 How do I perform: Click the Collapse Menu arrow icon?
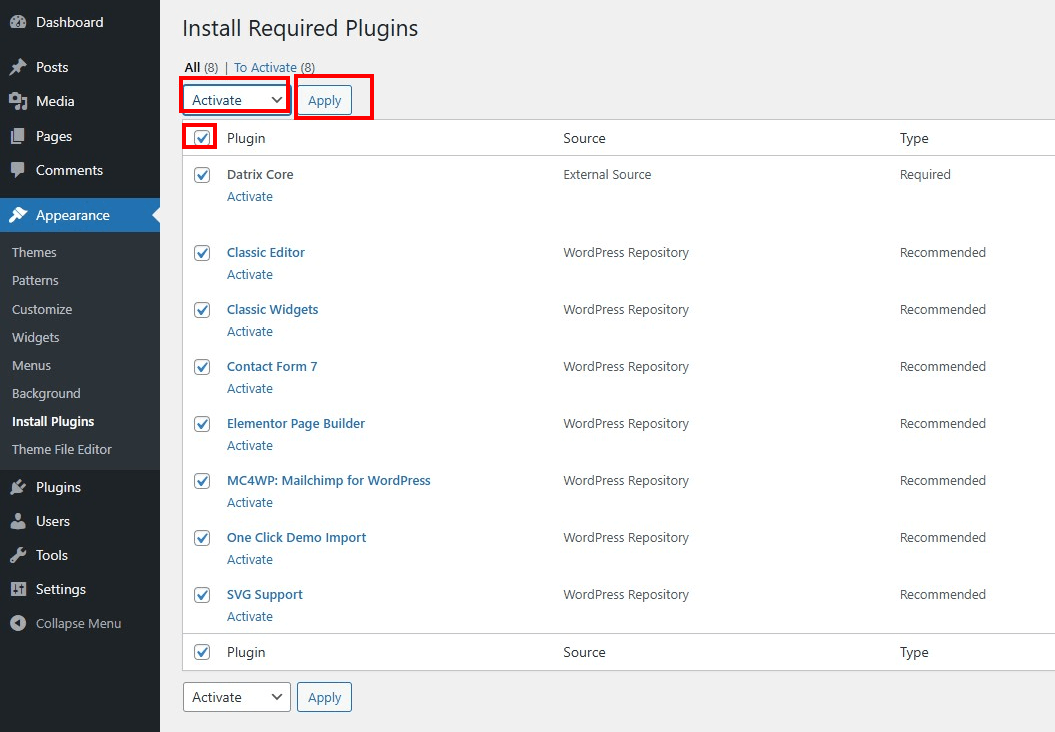tap(18, 624)
